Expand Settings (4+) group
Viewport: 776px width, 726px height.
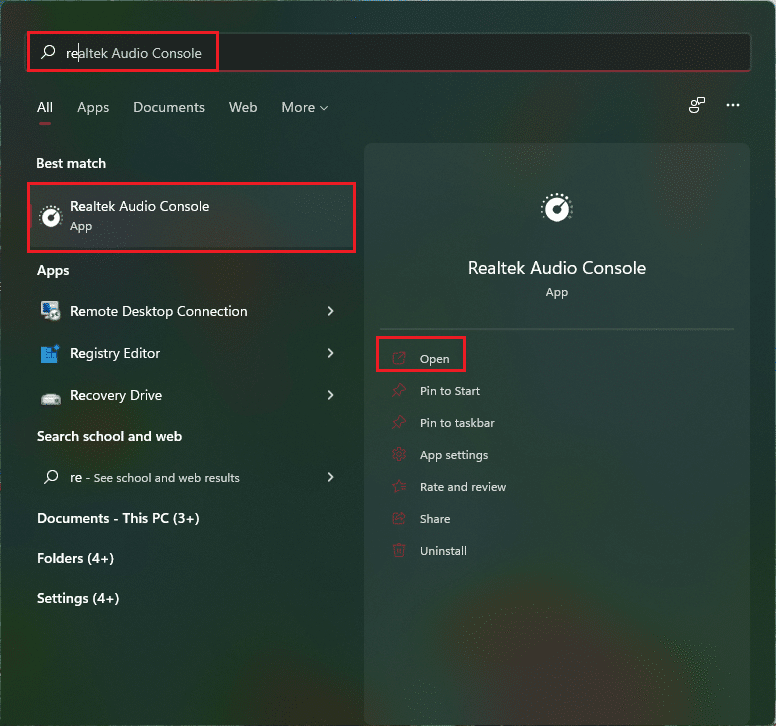point(78,598)
